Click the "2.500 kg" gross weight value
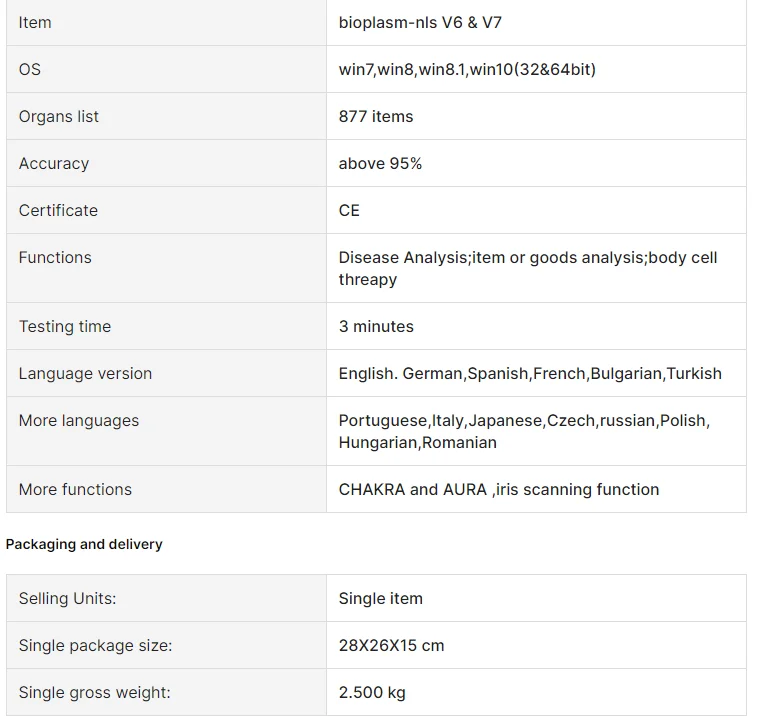The width and height of the screenshot is (757, 725). [x=372, y=692]
